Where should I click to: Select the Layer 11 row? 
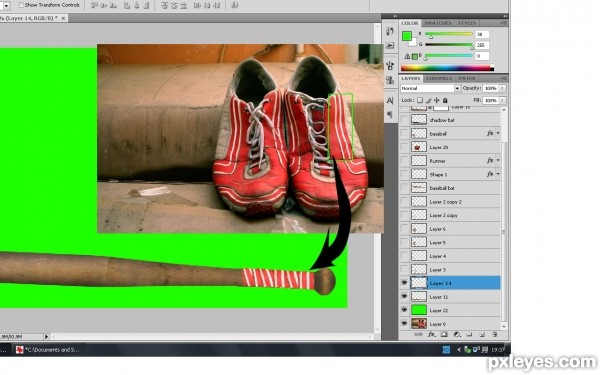(x=455, y=297)
